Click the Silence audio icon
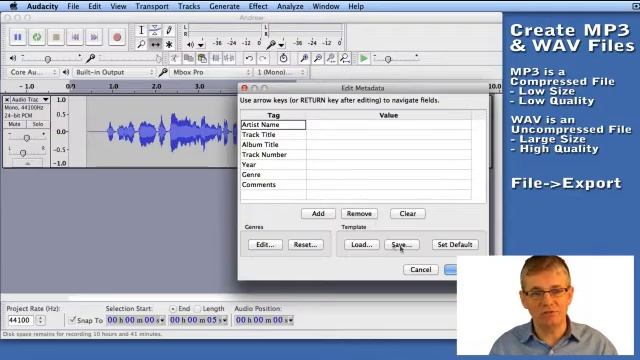Viewport: 640px width, 360px height. click(x=229, y=58)
